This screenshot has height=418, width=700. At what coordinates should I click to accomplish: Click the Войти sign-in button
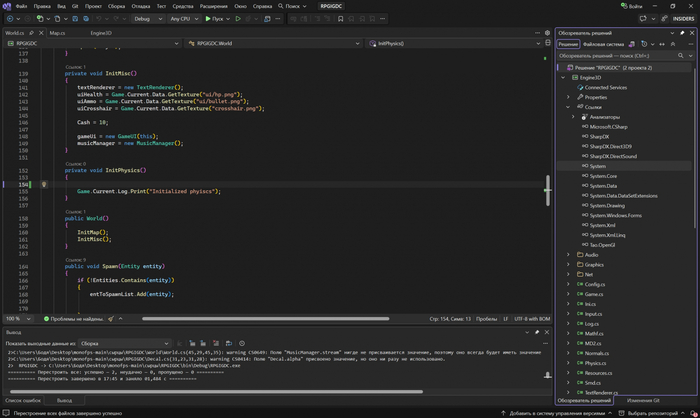(x=631, y=6)
